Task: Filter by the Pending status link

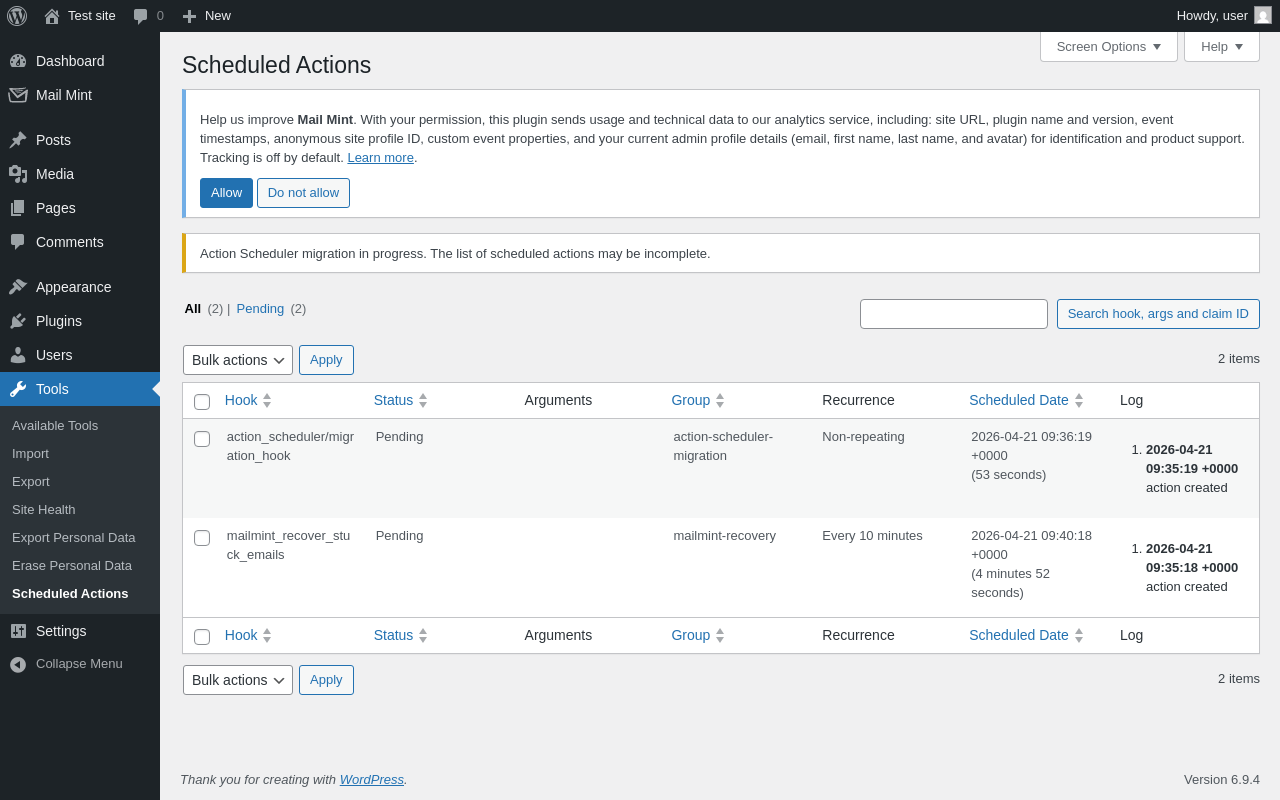Action: pos(260,308)
